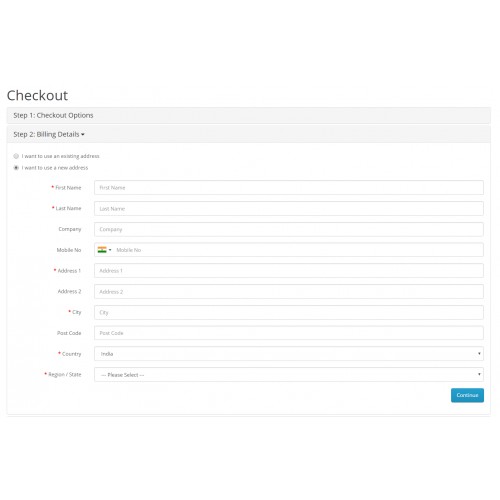Image resolution: width=500 pixels, height=500 pixels.
Task: Click the blue Continue button
Action: coord(467,395)
